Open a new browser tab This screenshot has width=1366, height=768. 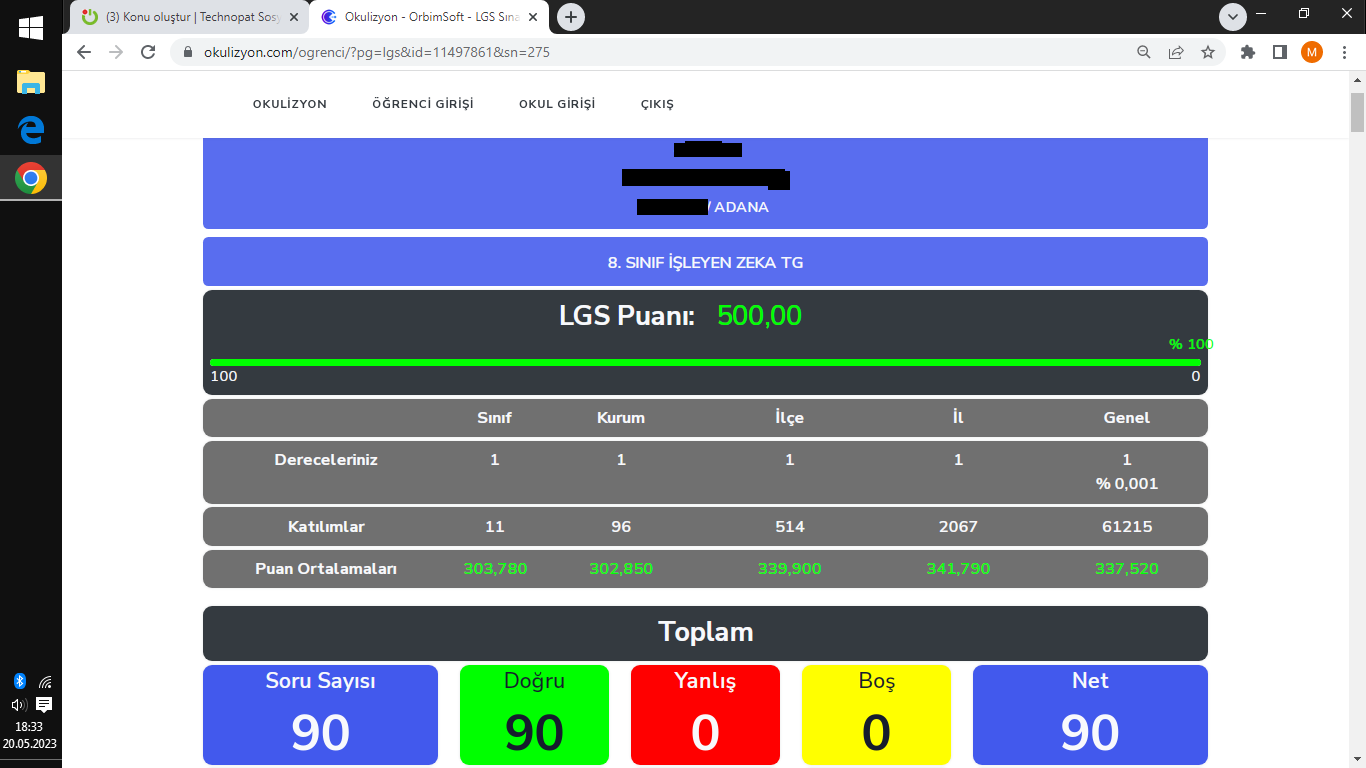571,17
